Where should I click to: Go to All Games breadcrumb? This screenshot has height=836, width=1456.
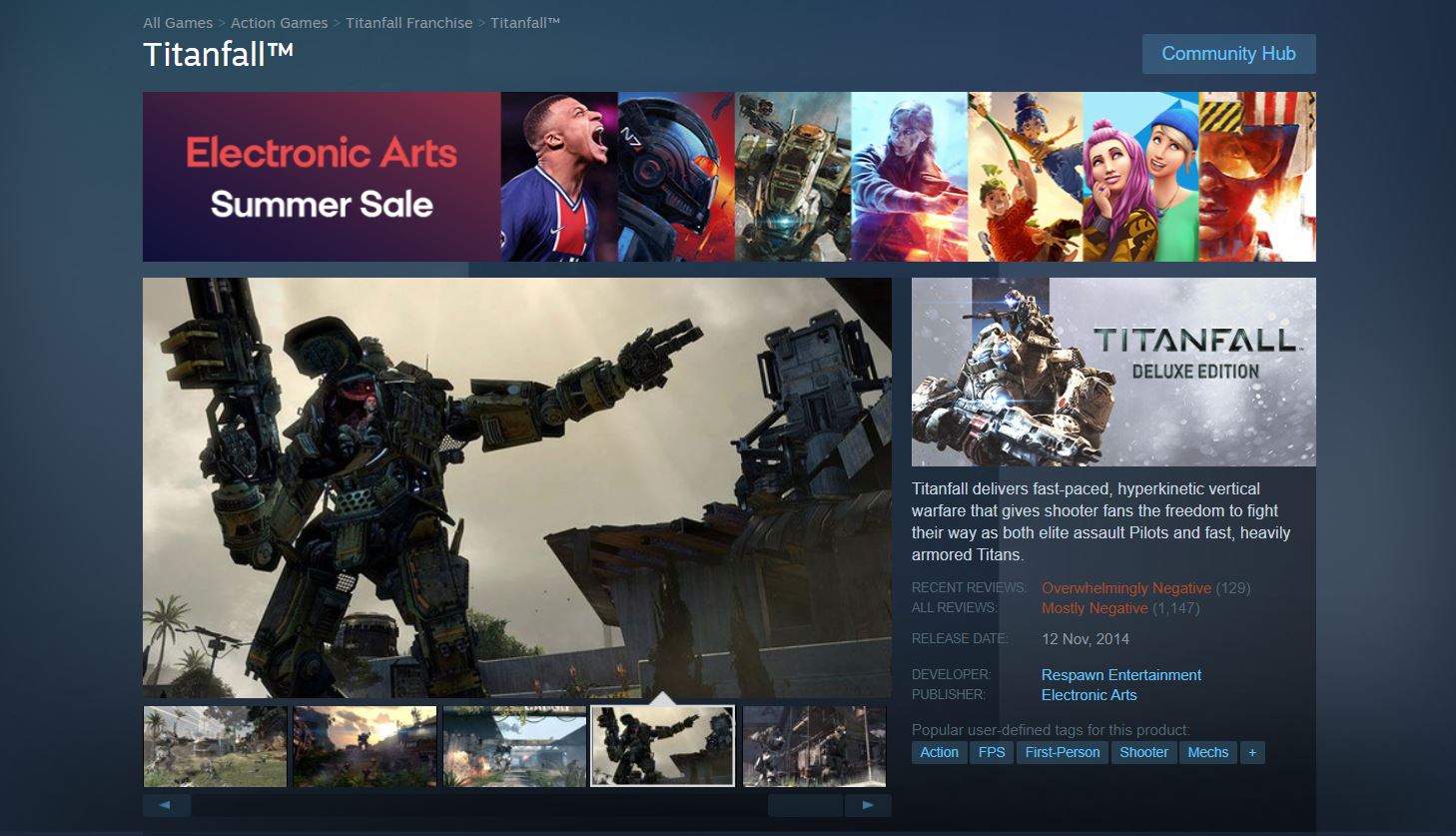coord(178,23)
